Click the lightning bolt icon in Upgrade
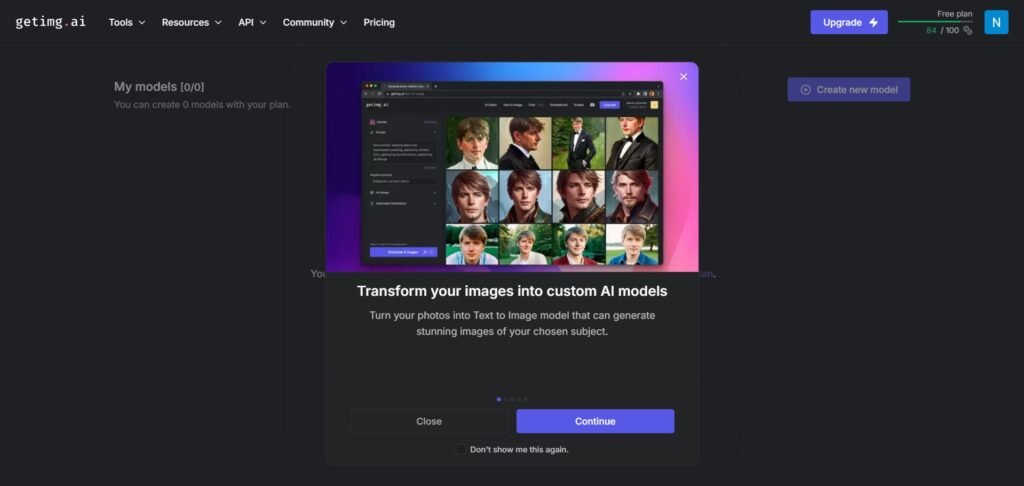 pos(874,22)
